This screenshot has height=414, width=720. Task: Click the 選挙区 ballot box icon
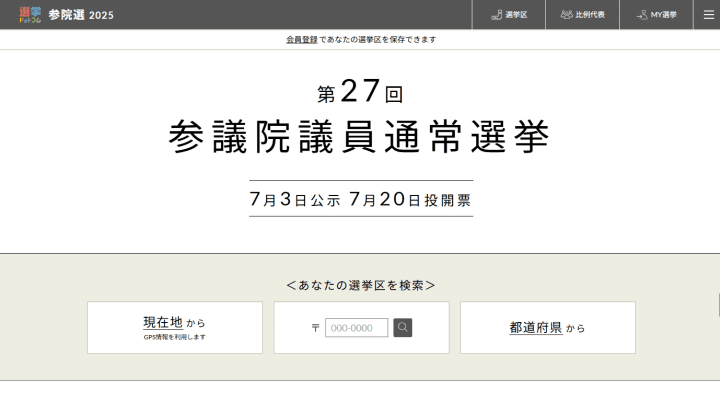496,15
